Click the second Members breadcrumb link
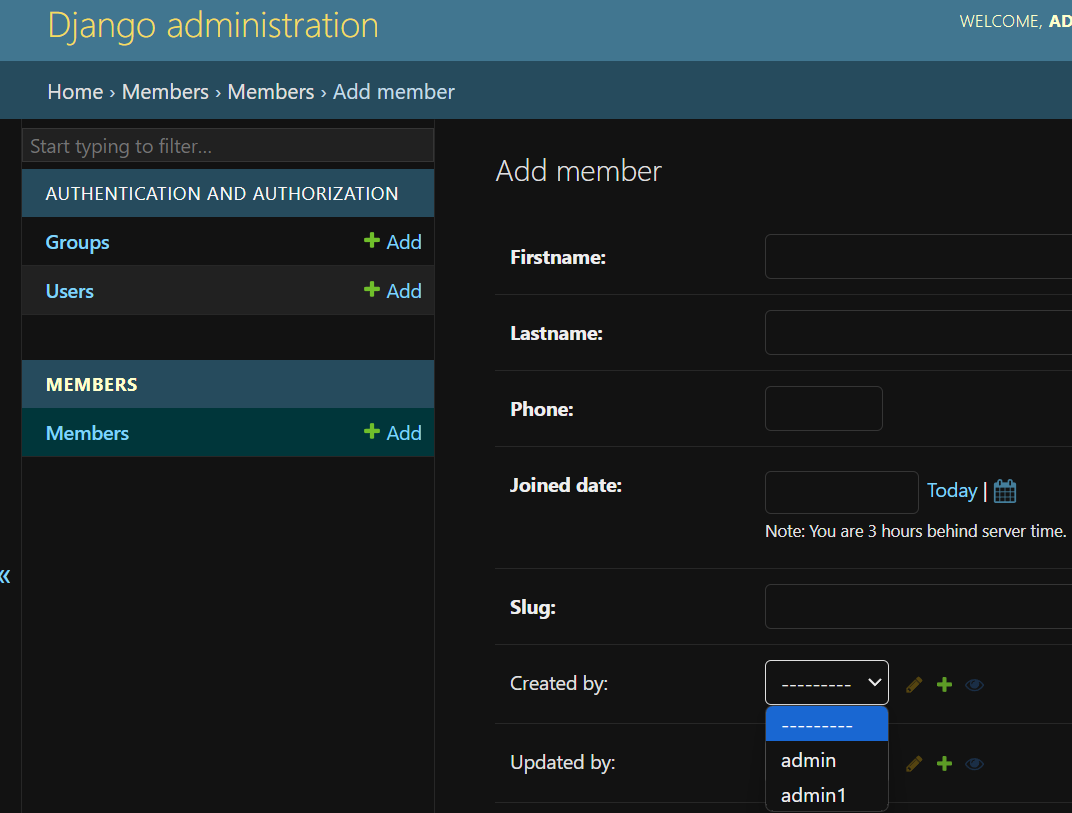 271,92
